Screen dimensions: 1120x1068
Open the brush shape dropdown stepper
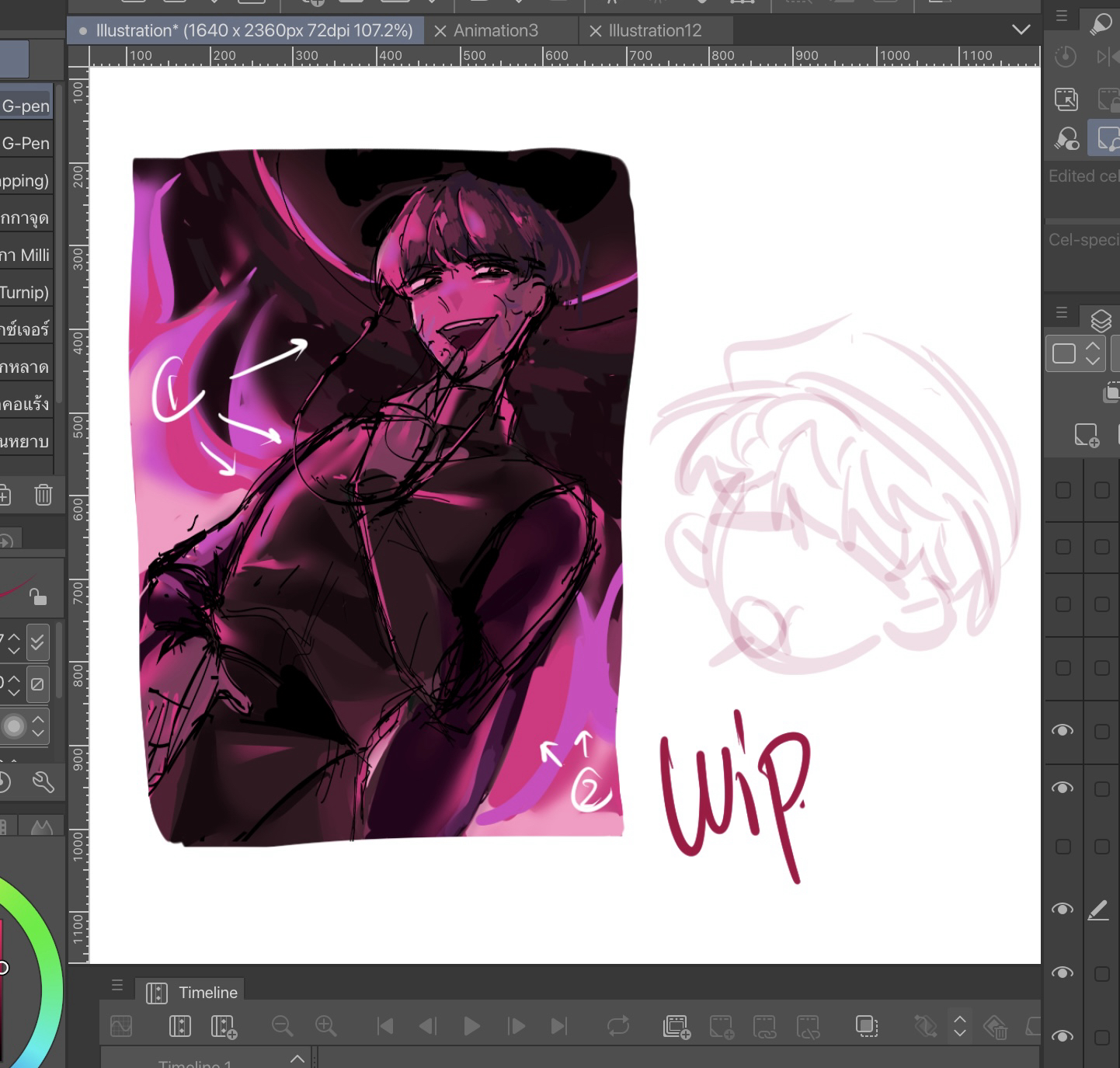[37, 726]
